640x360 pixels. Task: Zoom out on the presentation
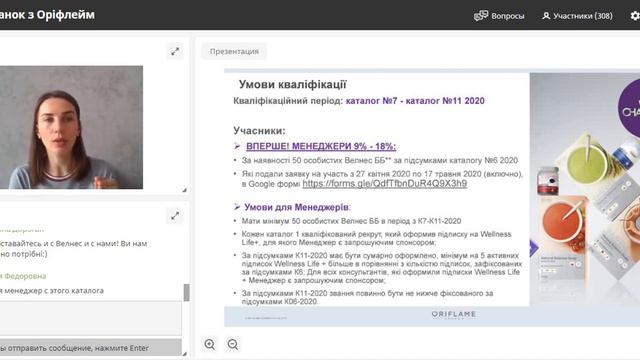tap(233, 344)
